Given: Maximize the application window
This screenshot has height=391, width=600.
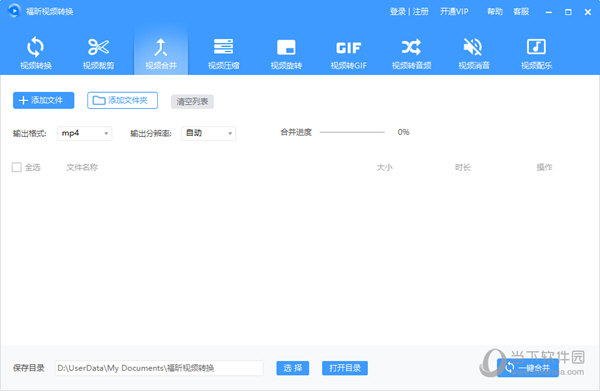Looking at the screenshot, I should coord(568,12).
